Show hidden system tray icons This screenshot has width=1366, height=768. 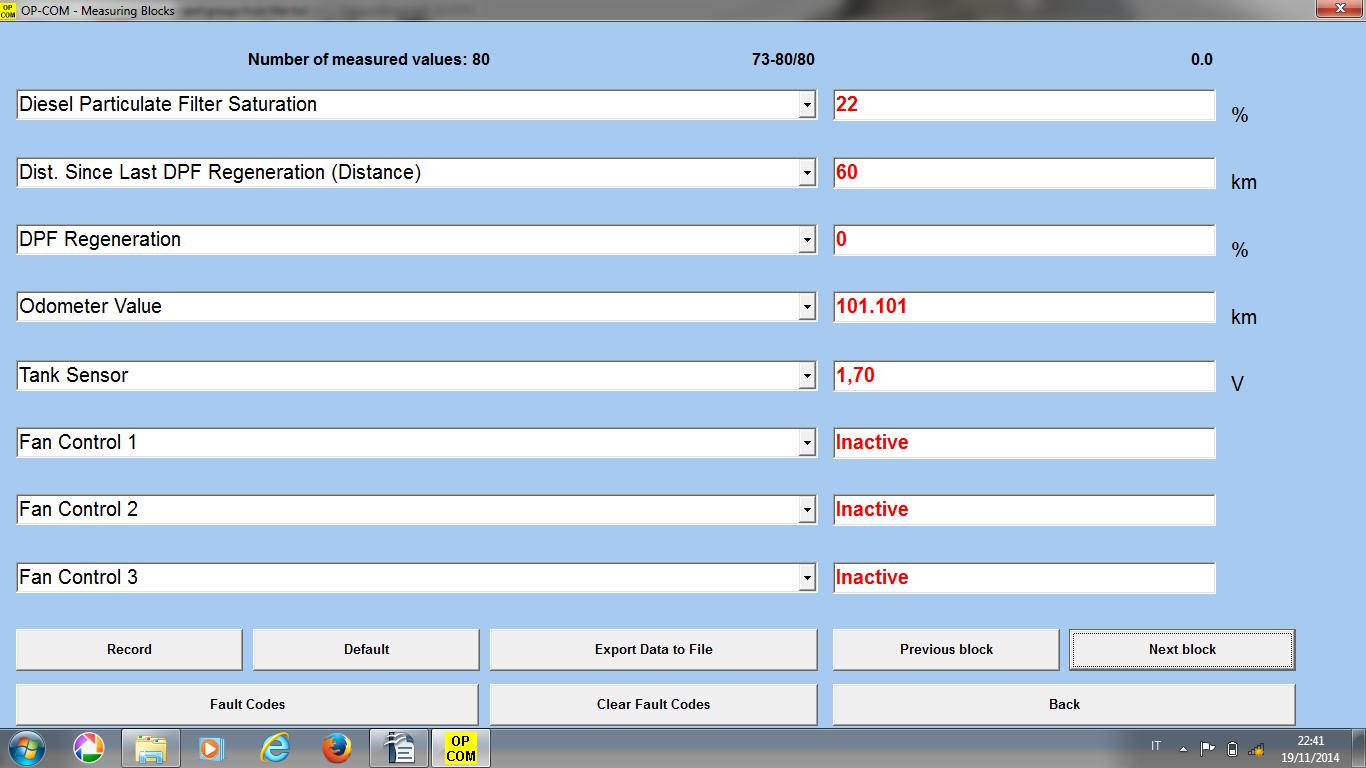click(x=1183, y=748)
